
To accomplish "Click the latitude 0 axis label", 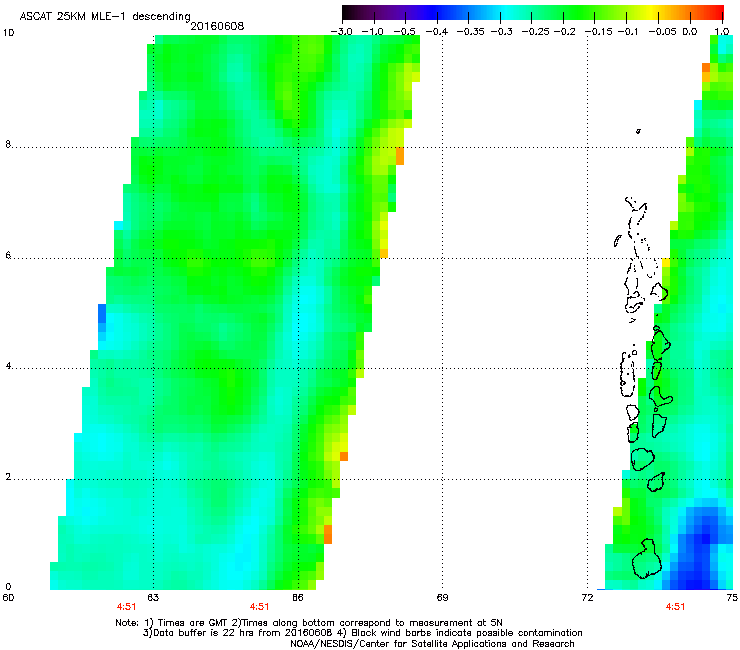I will coord(8,587).
